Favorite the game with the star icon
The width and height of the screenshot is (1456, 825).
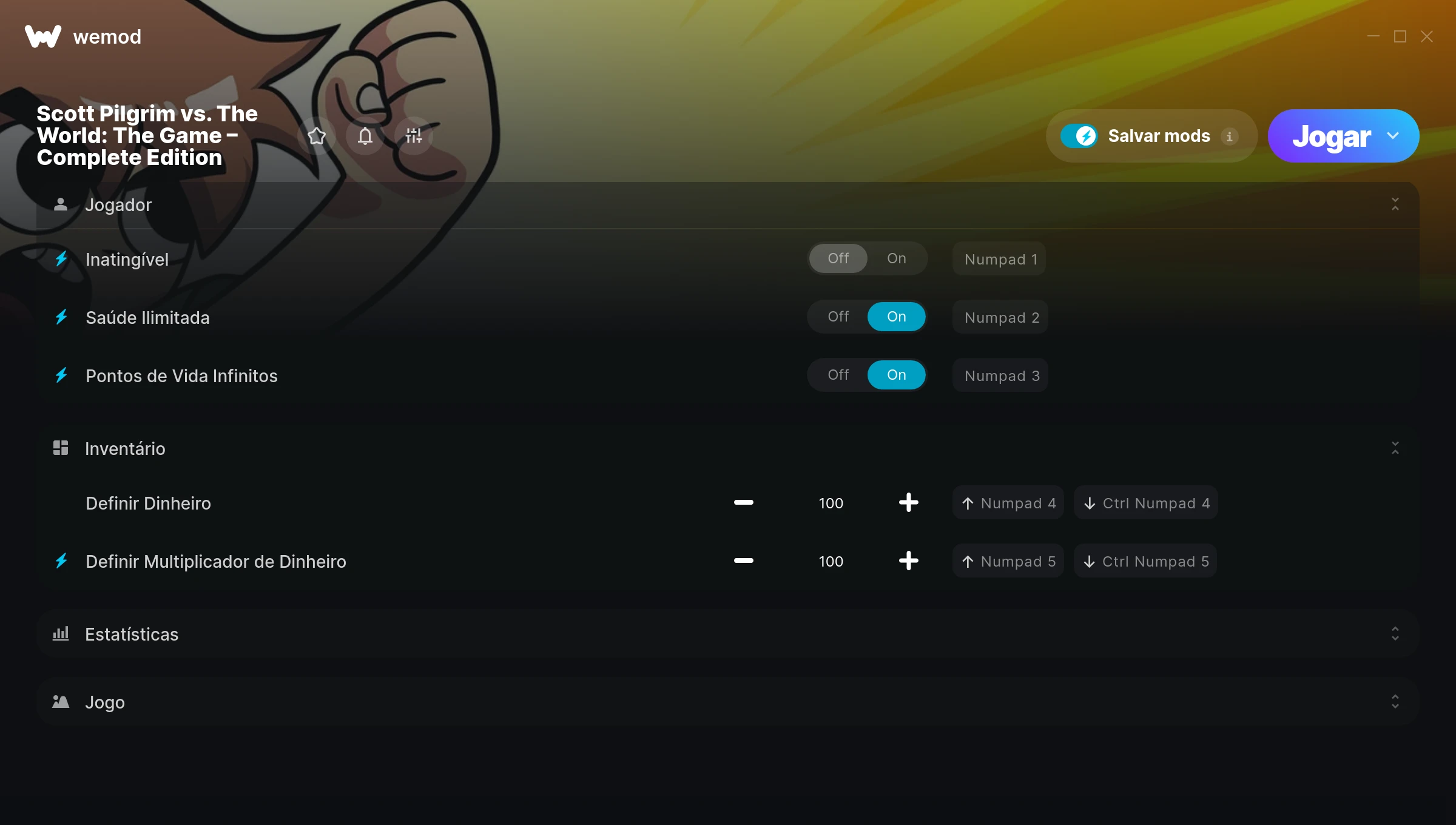317,136
